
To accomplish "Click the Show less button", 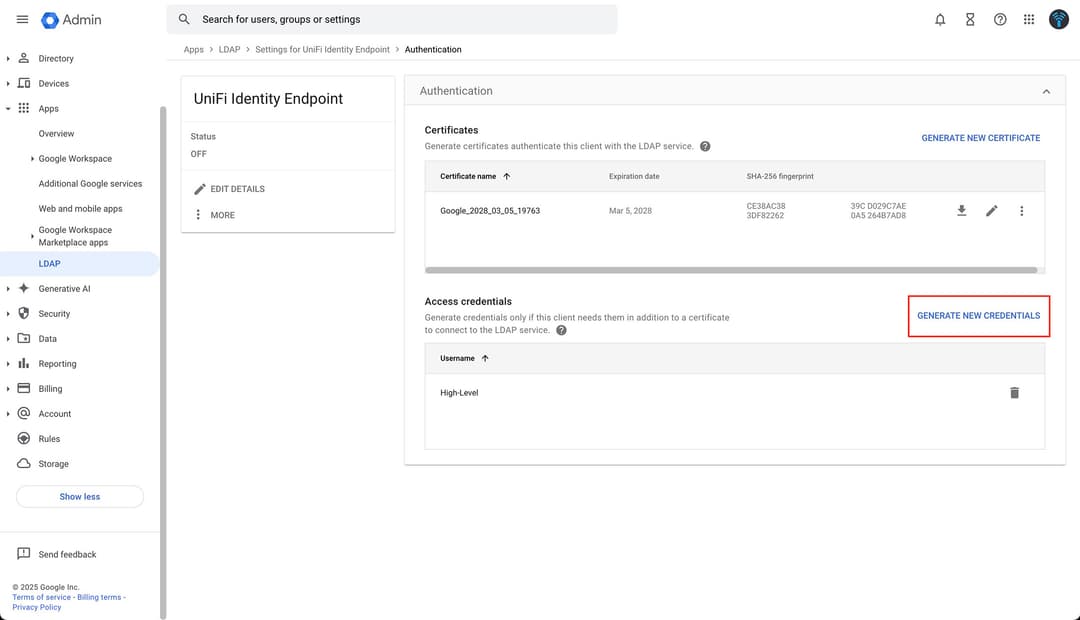I will [x=80, y=497].
